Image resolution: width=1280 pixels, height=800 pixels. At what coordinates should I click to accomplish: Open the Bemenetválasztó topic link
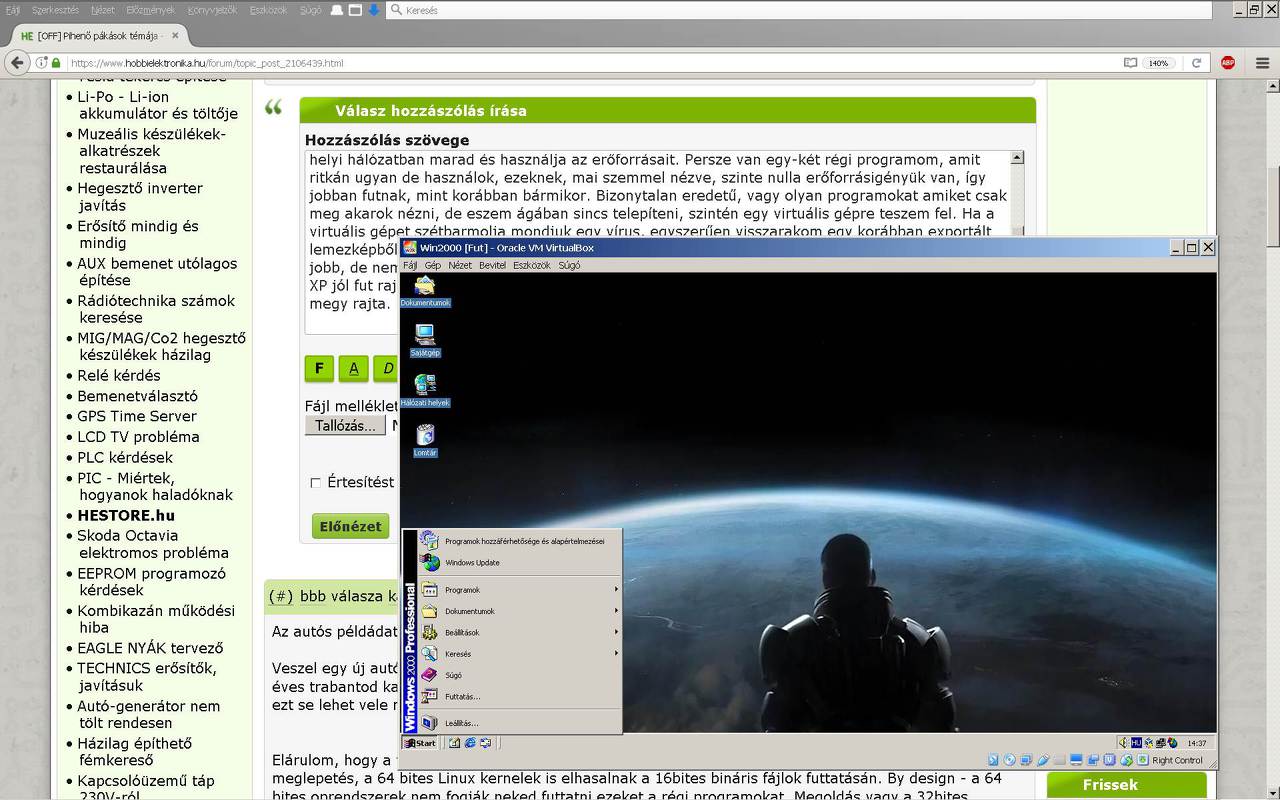(x=138, y=396)
